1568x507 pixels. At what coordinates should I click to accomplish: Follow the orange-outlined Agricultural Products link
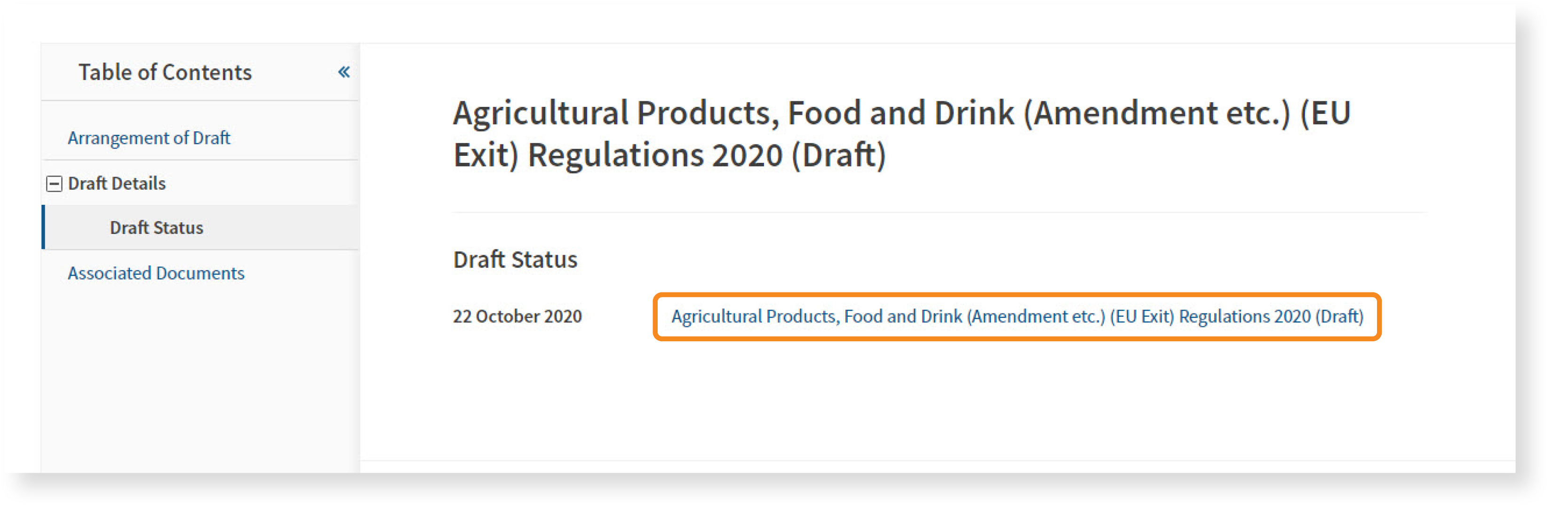[1017, 317]
